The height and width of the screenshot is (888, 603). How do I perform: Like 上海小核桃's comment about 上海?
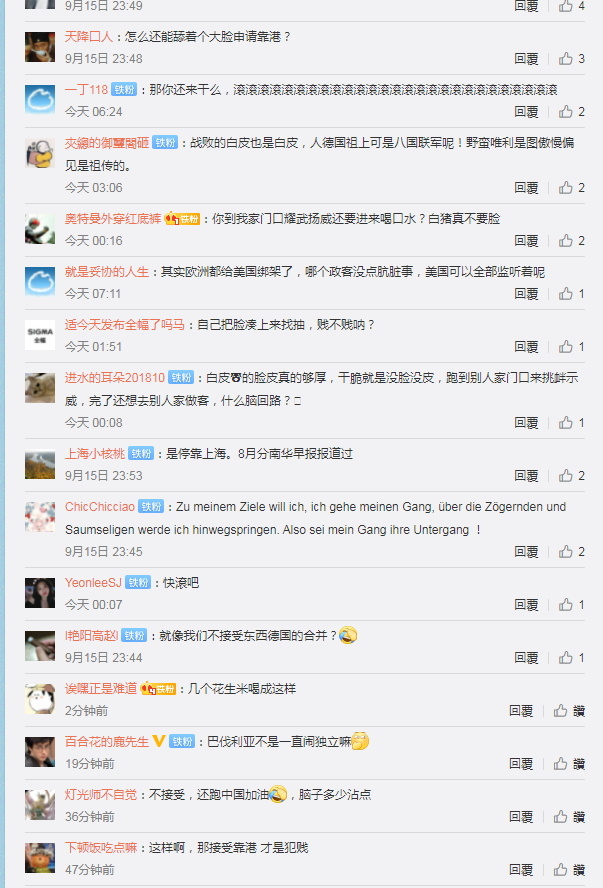coord(566,476)
